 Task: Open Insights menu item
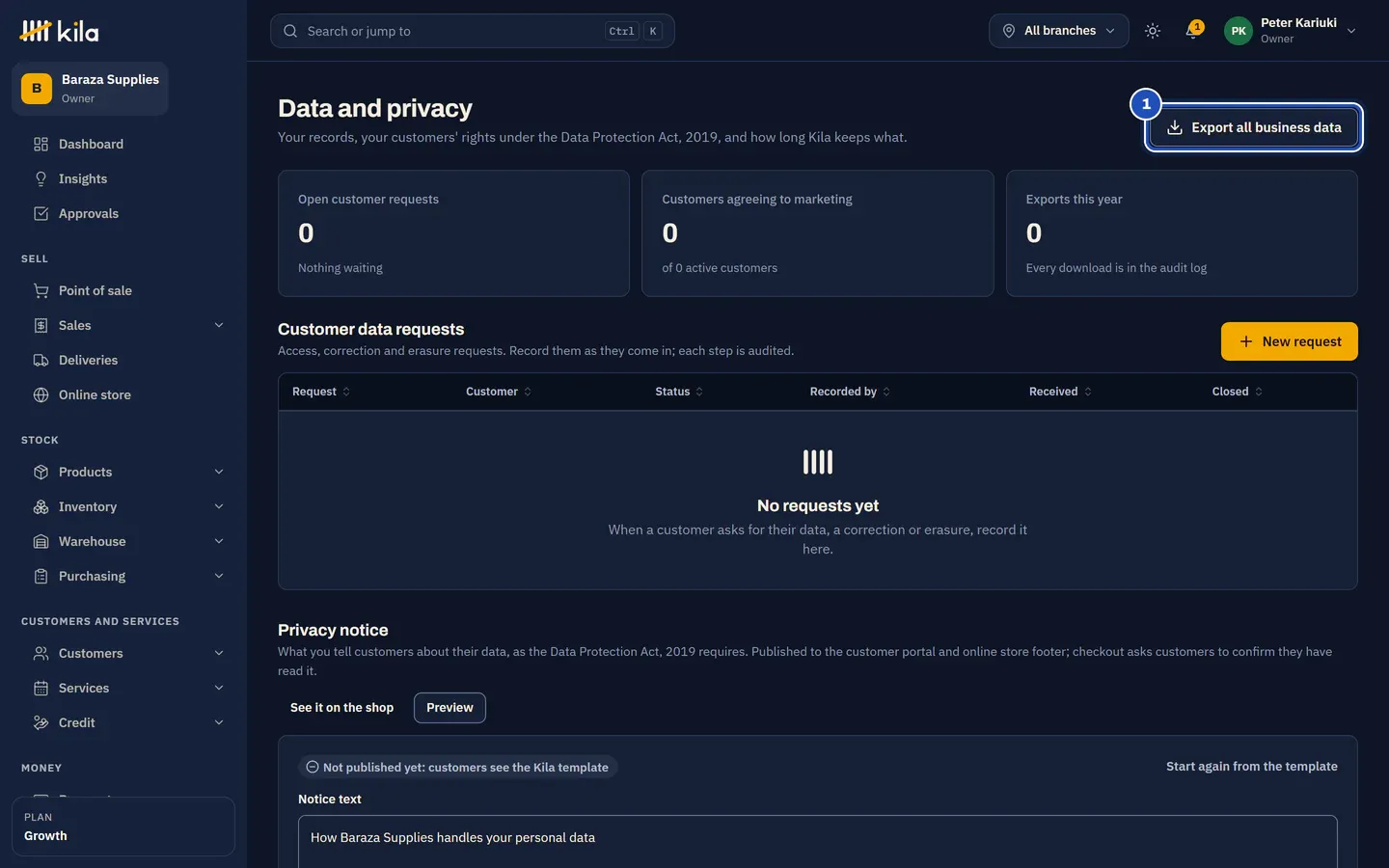(123, 178)
